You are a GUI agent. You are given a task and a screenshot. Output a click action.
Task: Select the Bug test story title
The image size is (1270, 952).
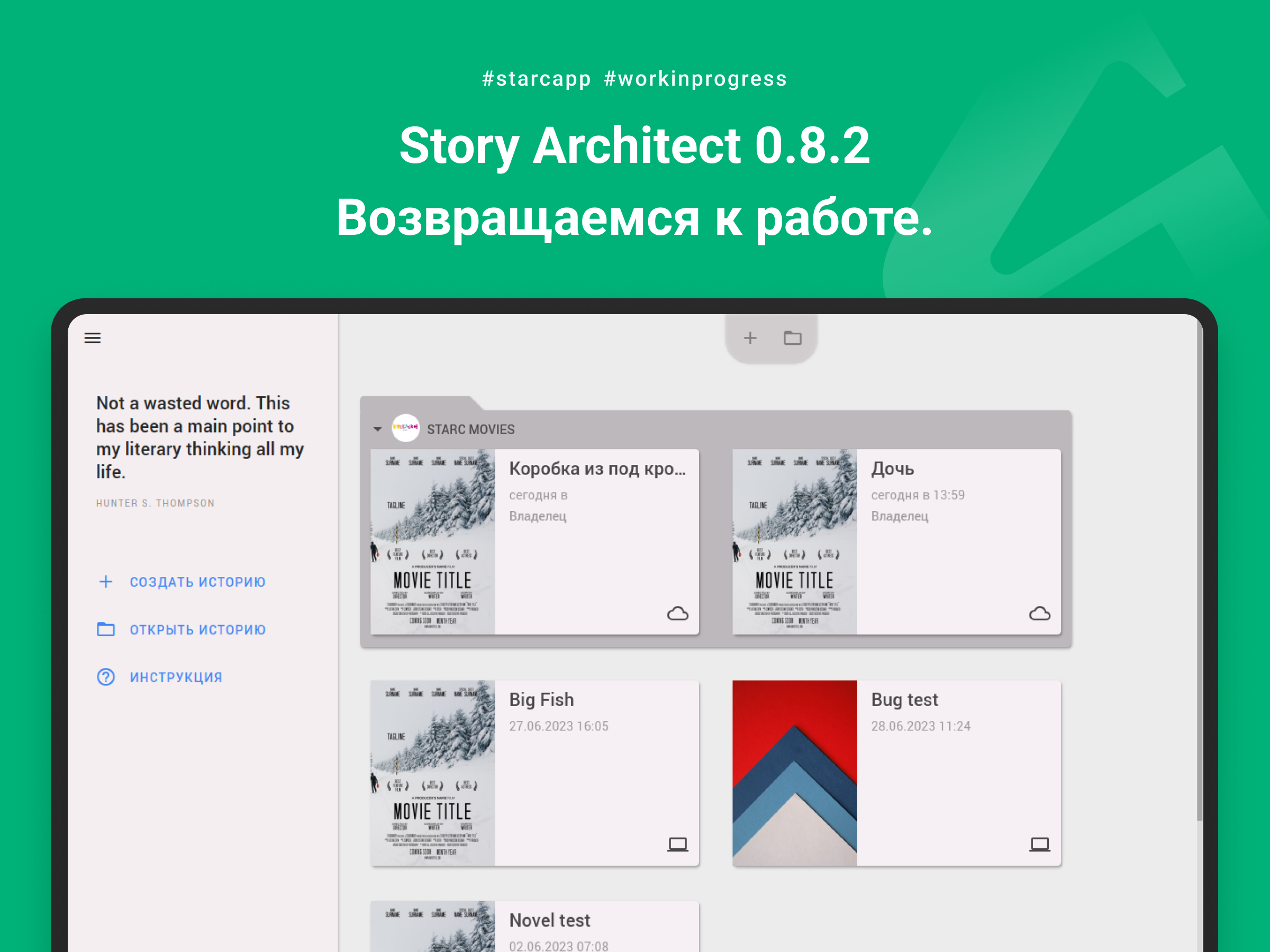point(904,700)
